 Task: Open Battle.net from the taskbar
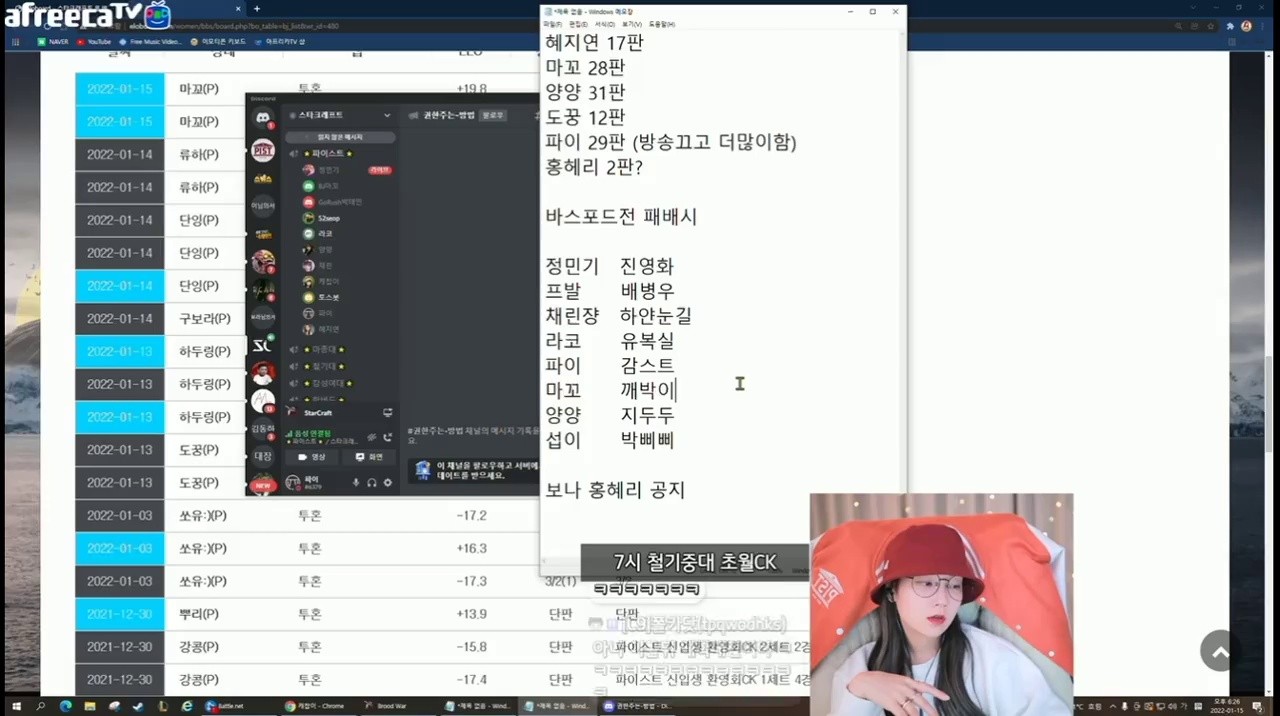click(x=225, y=706)
